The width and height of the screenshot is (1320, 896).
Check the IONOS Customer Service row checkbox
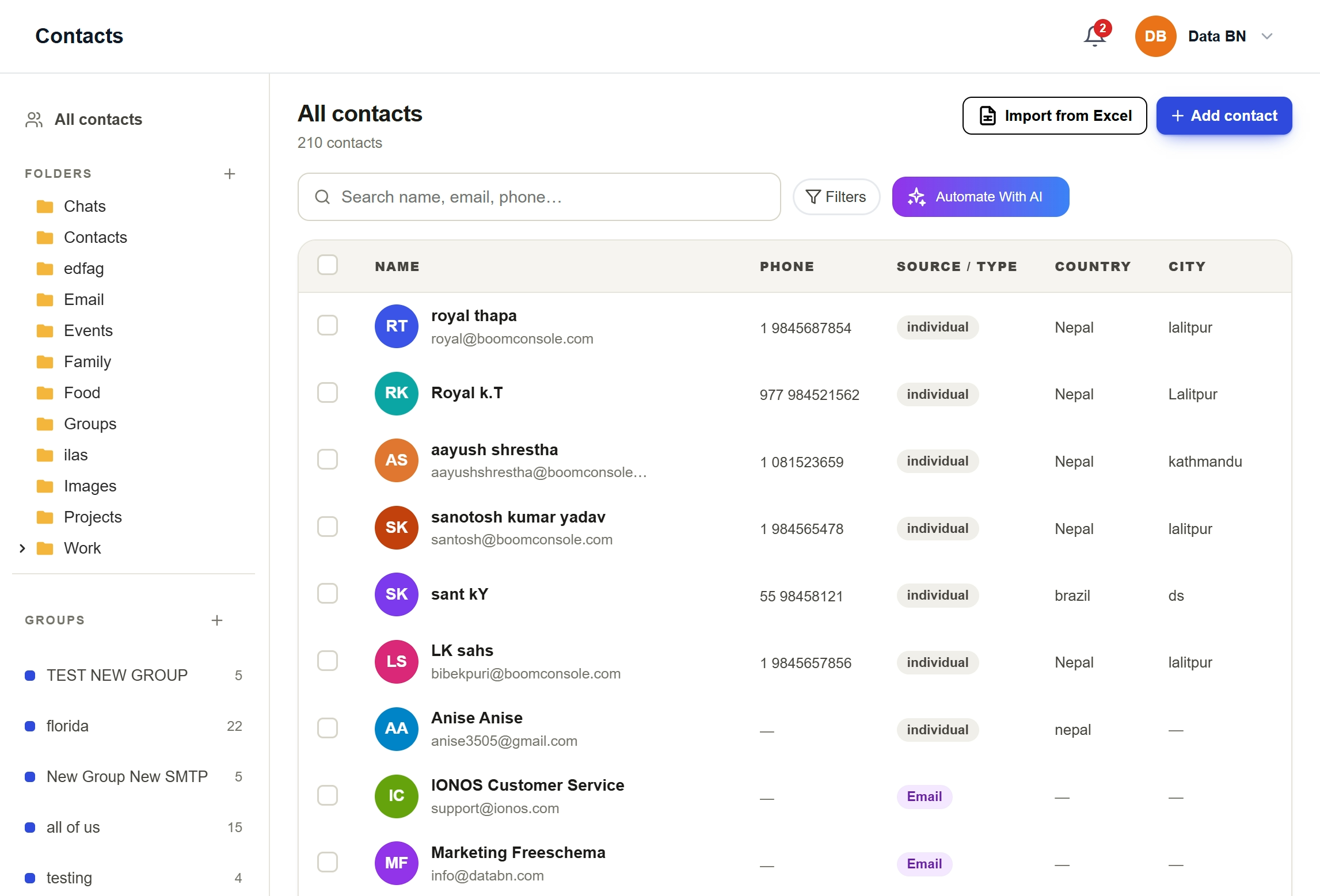click(328, 795)
